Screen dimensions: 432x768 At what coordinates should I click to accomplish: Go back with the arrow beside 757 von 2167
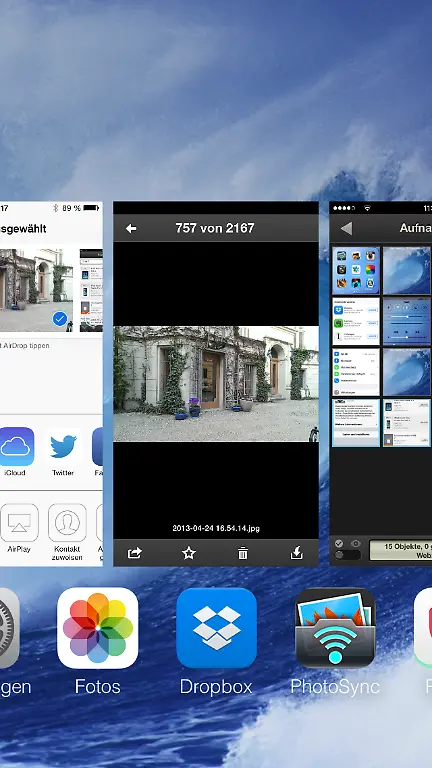pyautogui.click(x=131, y=228)
